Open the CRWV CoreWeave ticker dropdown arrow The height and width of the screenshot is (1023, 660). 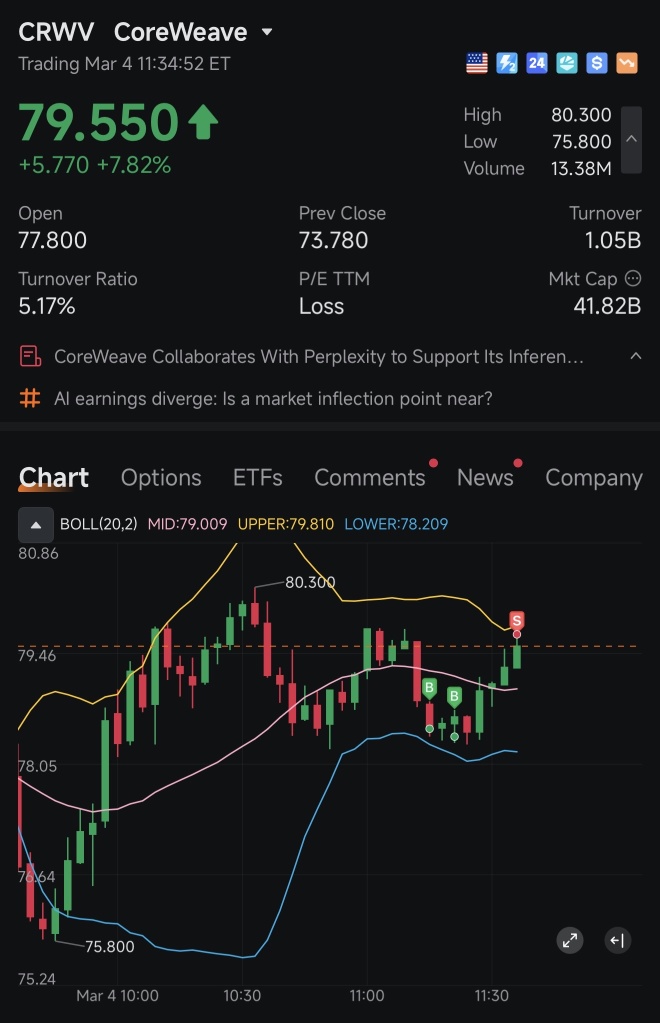pos(267,31)
